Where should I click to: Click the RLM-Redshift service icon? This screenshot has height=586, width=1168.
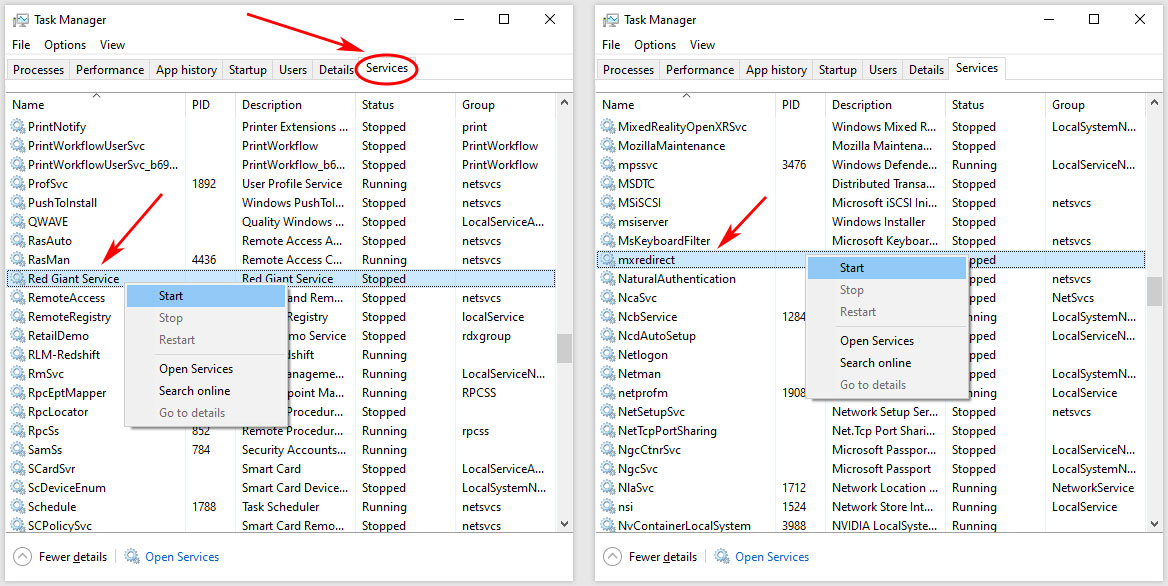coord(17,355)
